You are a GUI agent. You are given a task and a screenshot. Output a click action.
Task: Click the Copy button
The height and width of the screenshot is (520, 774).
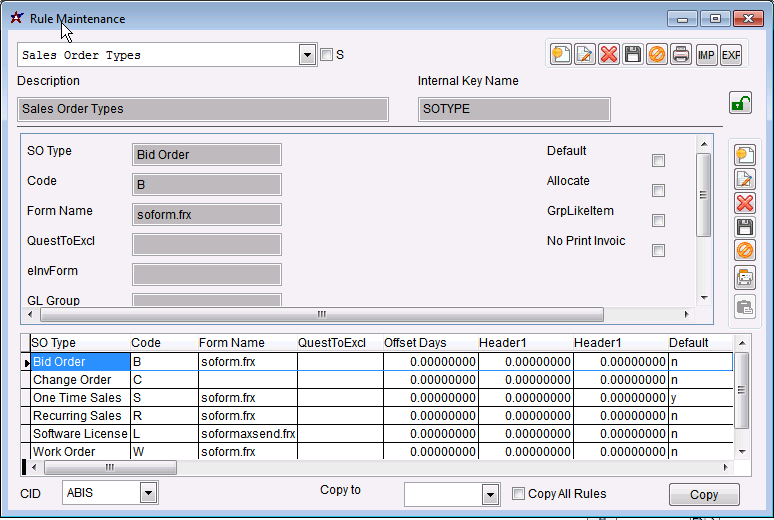pos(704,494)
